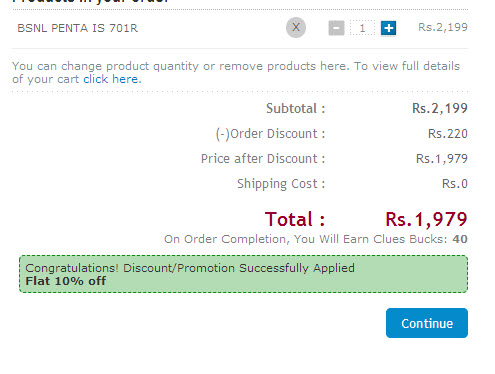Image resolution: width=495 pixels, height=374 pixels.
Task: Click the Subtotal label
Action: point(295,108)
